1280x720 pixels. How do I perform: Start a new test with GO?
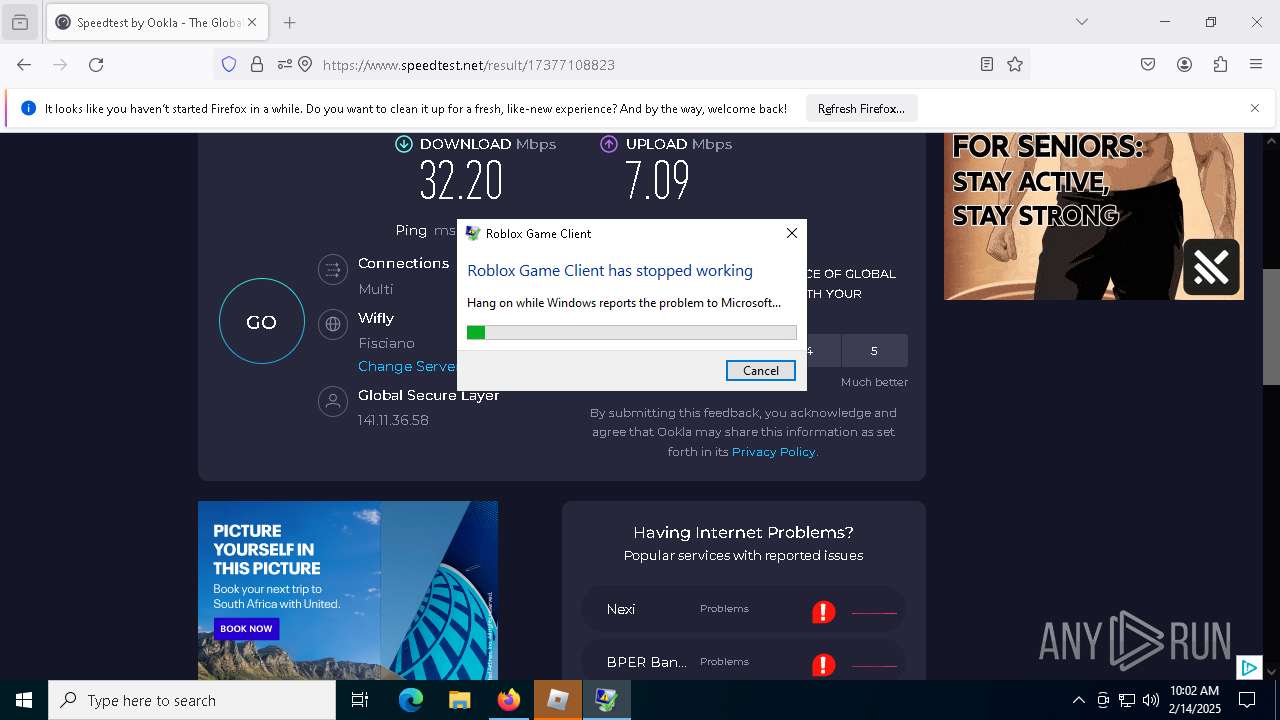coord(262,321)
